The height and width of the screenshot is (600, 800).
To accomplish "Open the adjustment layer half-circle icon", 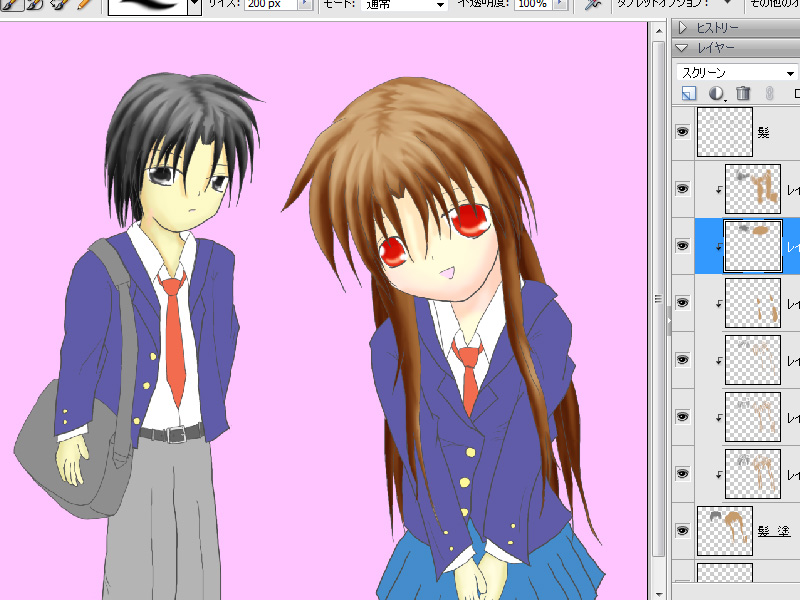I will pos(717,93).
